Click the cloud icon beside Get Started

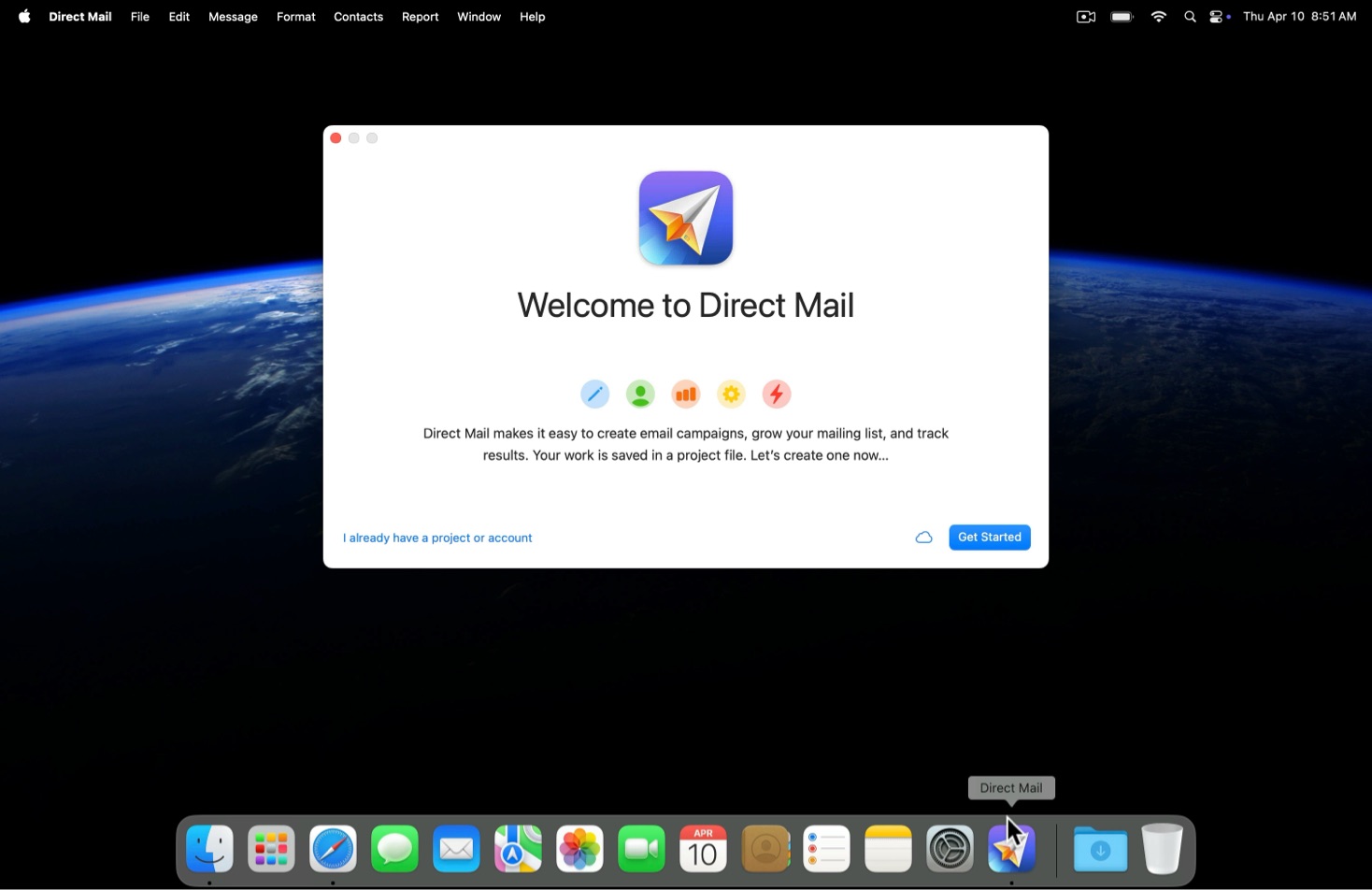coord(923,538)
